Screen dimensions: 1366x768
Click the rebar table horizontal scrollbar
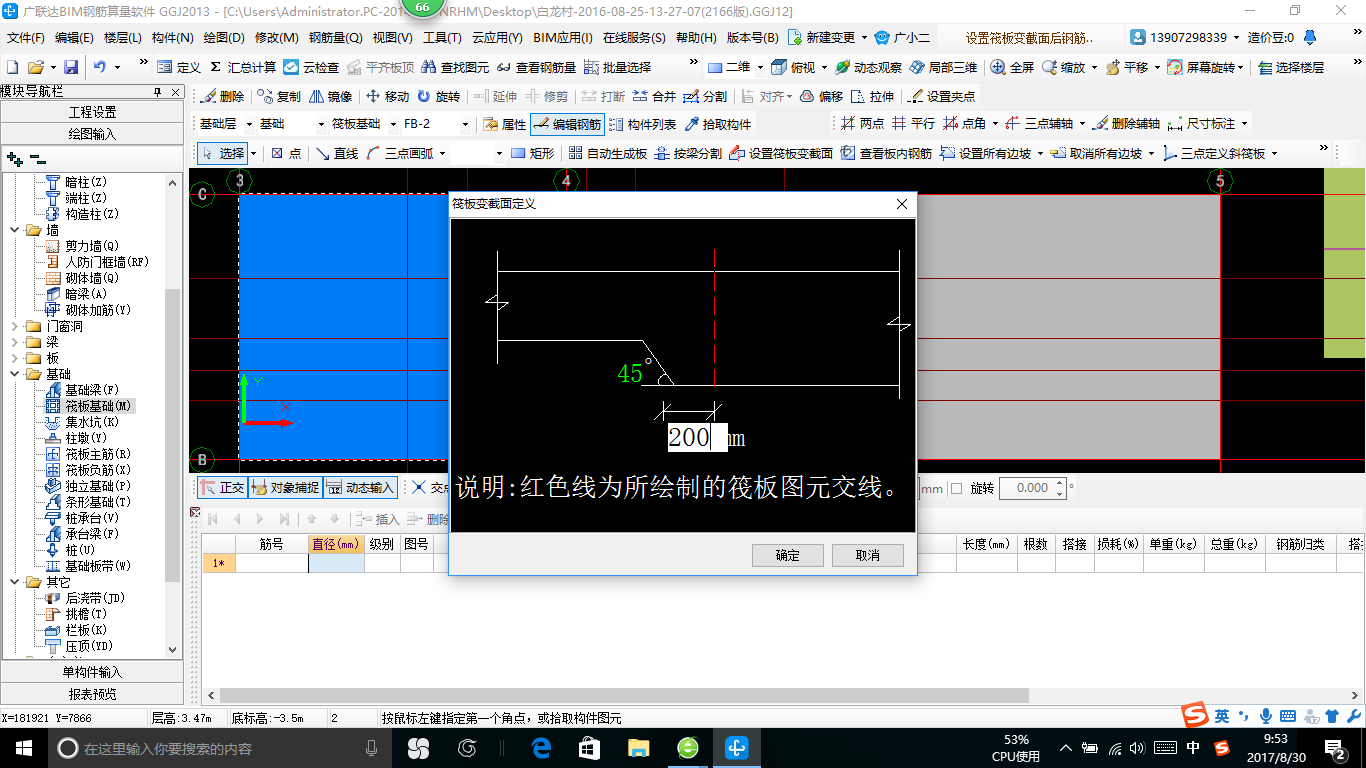tap(625, 696)
